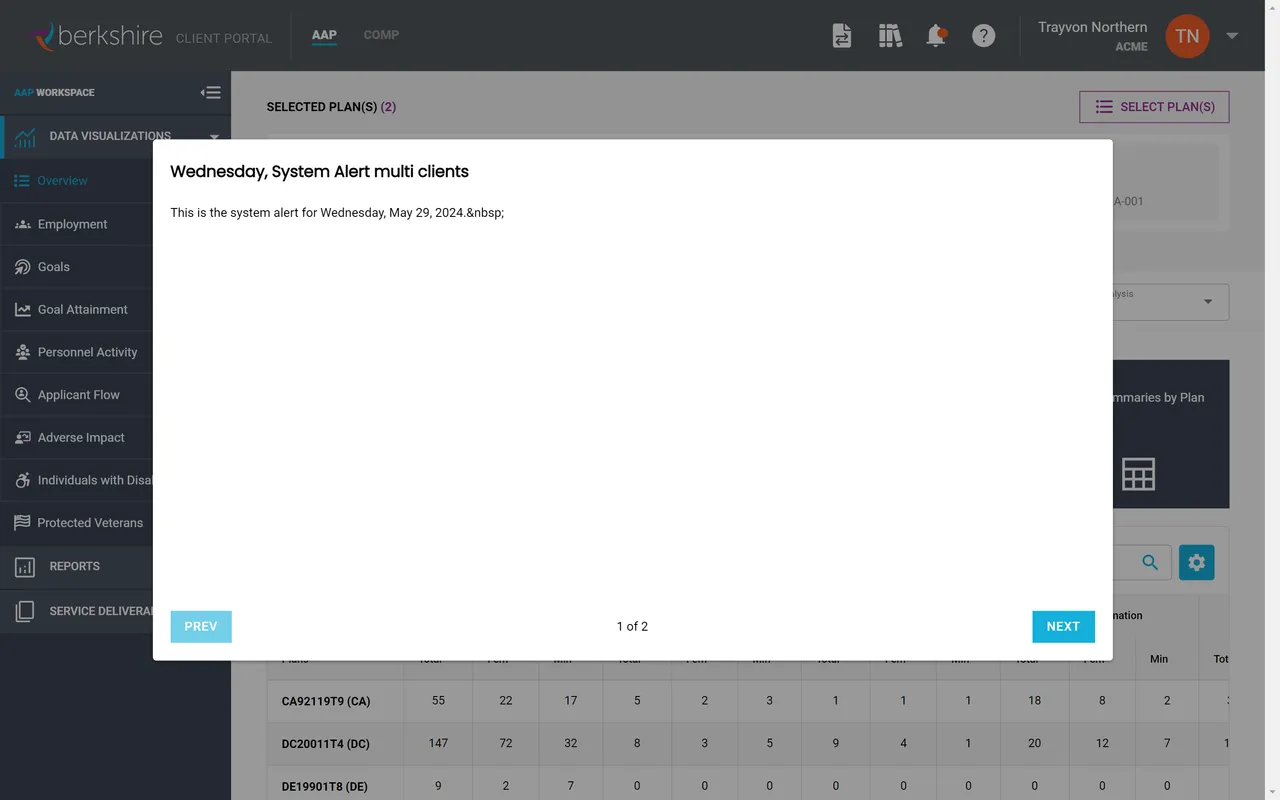Click the Goal Attainment chart icon
The height and width of the screenshot is (800, 1280).
click(x=22, y=309)
